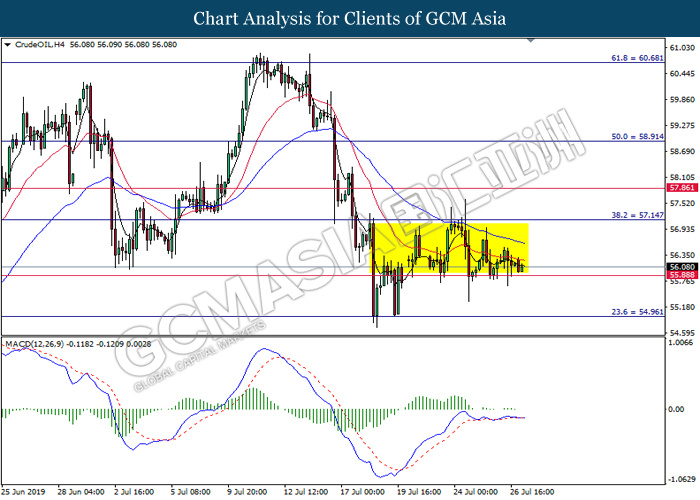Click the 5 Jul 08:00 time label
This screenshot has height=500, width=700.
[x=191, y=492]
